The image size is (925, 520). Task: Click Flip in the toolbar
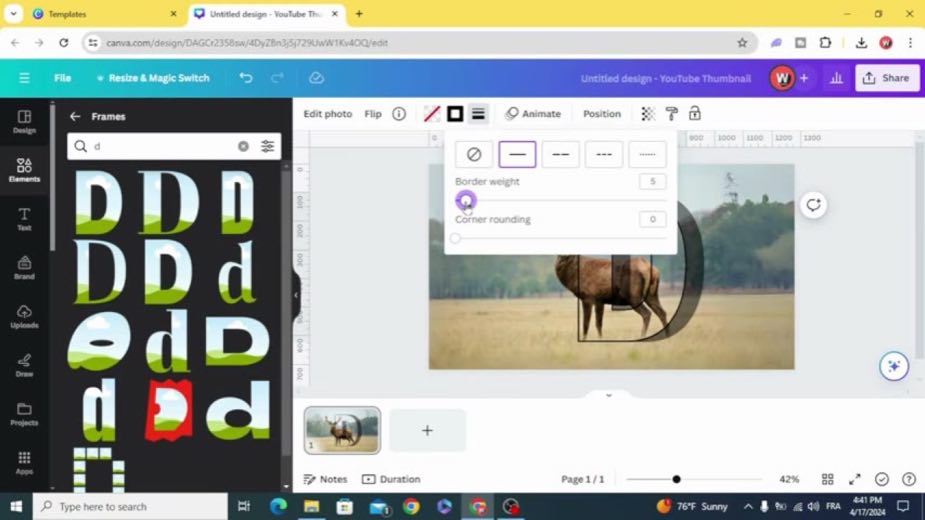(373, 113)
